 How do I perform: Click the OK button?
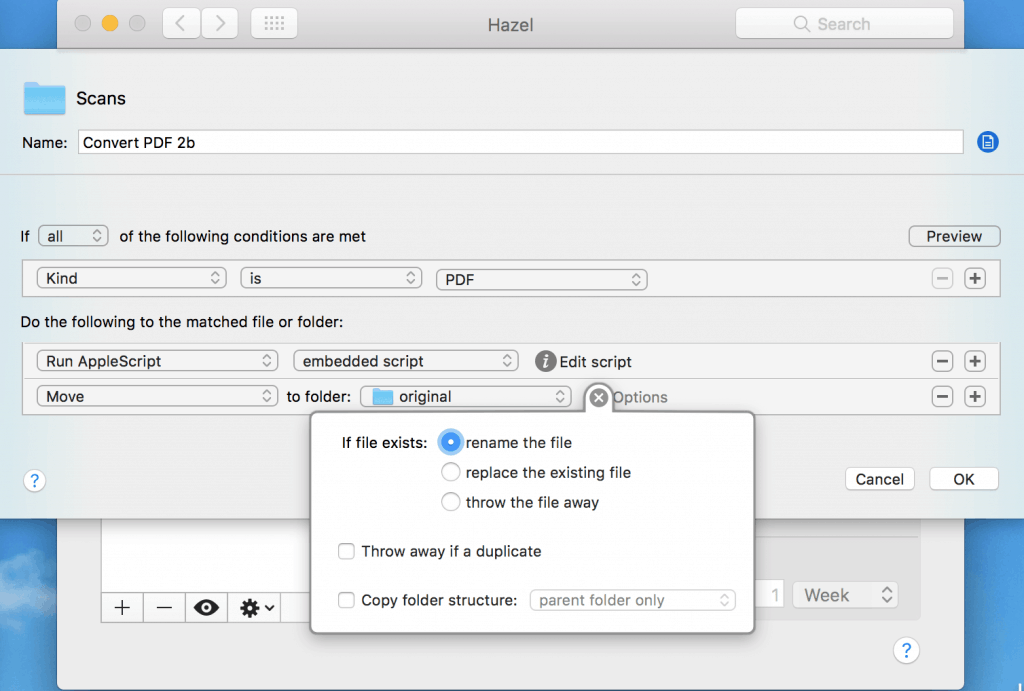pos(964,479)
